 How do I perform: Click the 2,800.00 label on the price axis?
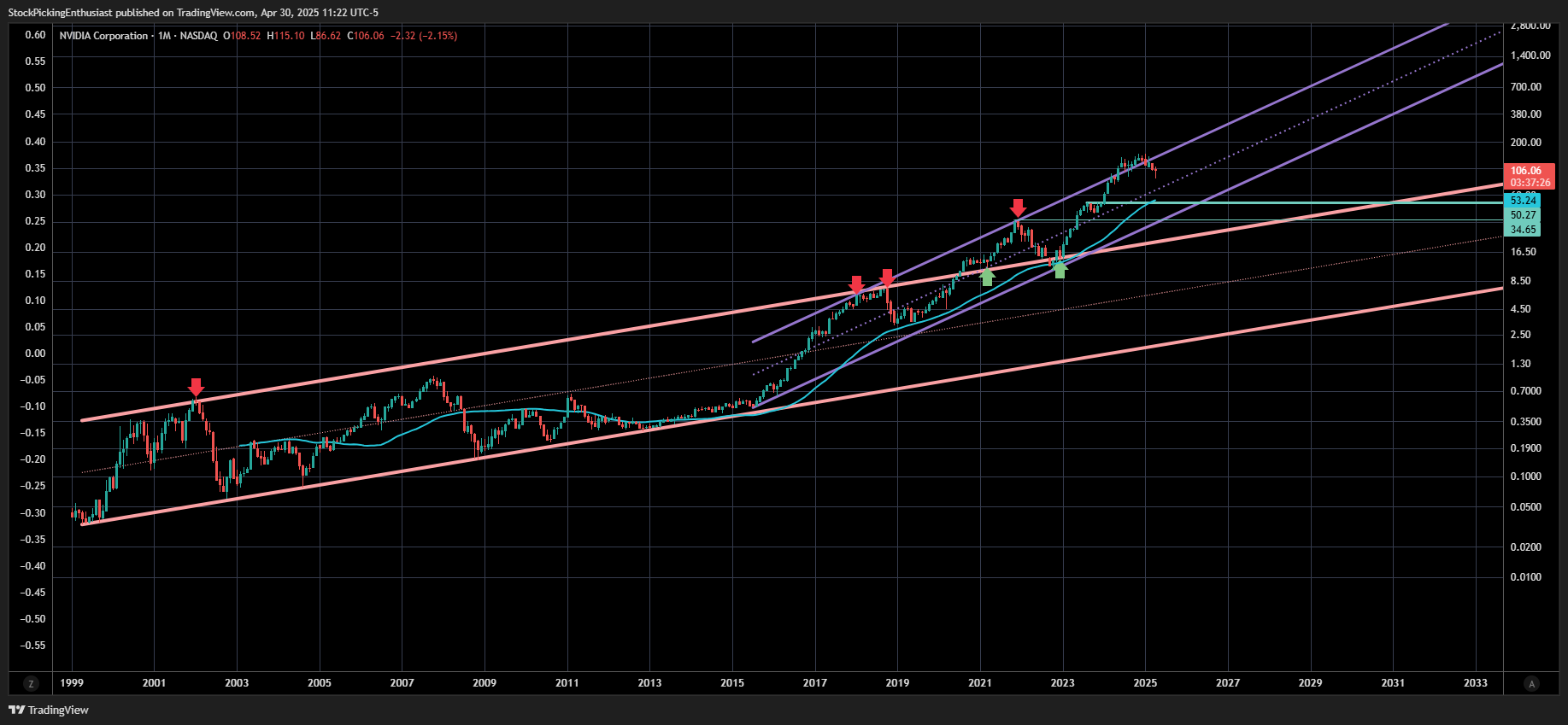tap(1530, 26)
